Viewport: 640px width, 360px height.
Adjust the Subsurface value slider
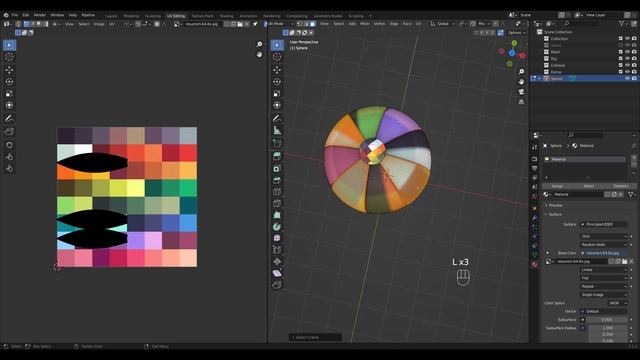(607, 320)
